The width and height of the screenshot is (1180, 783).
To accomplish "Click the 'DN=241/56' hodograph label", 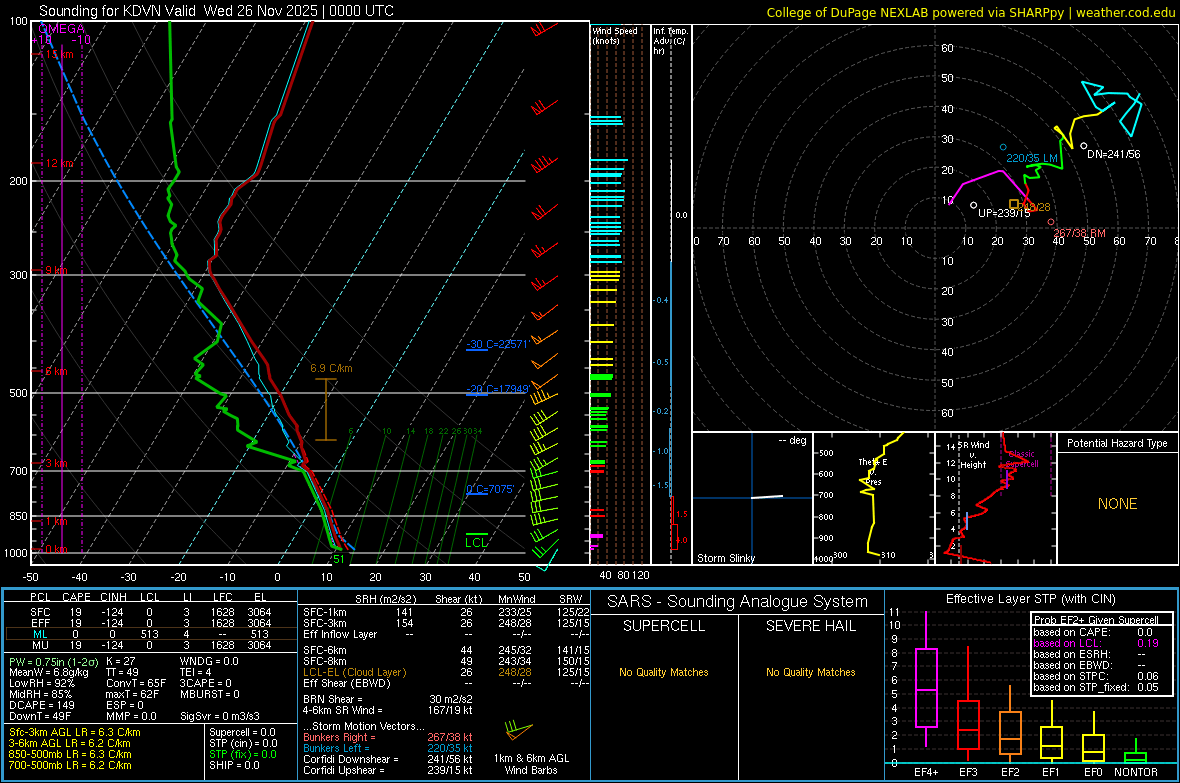I will (x=1114, y=154).
